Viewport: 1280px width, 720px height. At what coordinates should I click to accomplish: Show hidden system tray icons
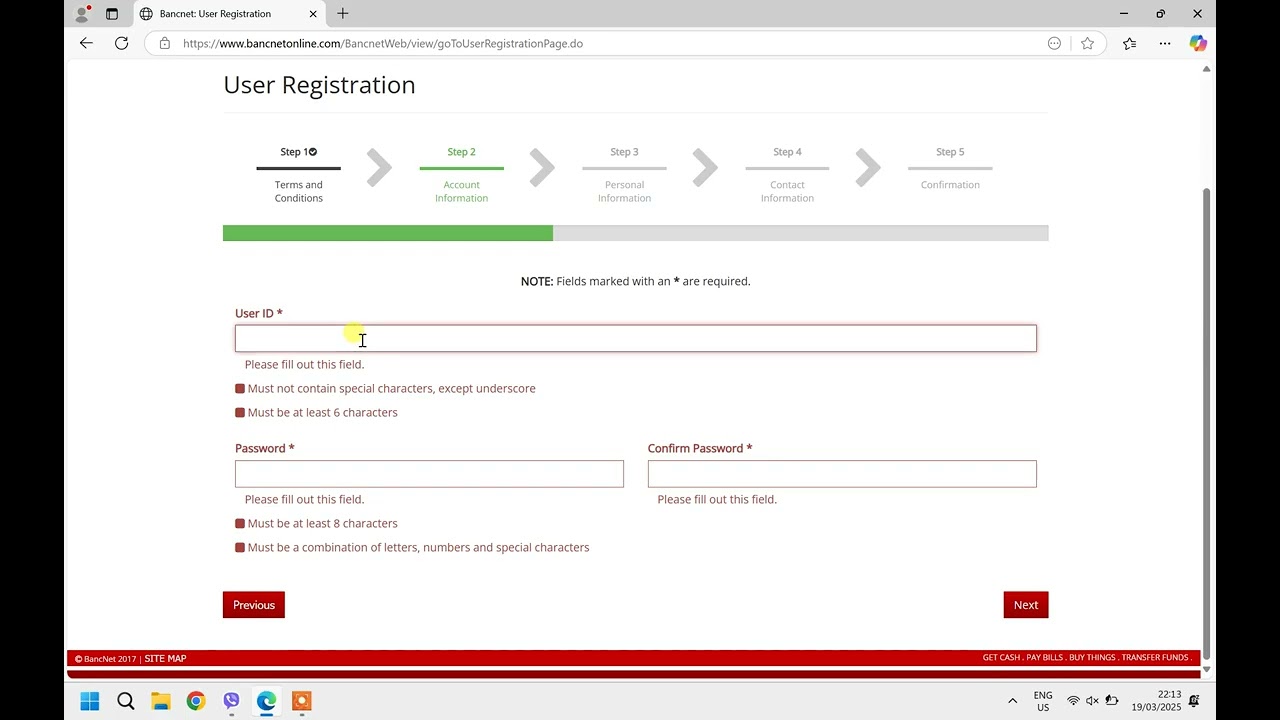[x=1012, y=701]
